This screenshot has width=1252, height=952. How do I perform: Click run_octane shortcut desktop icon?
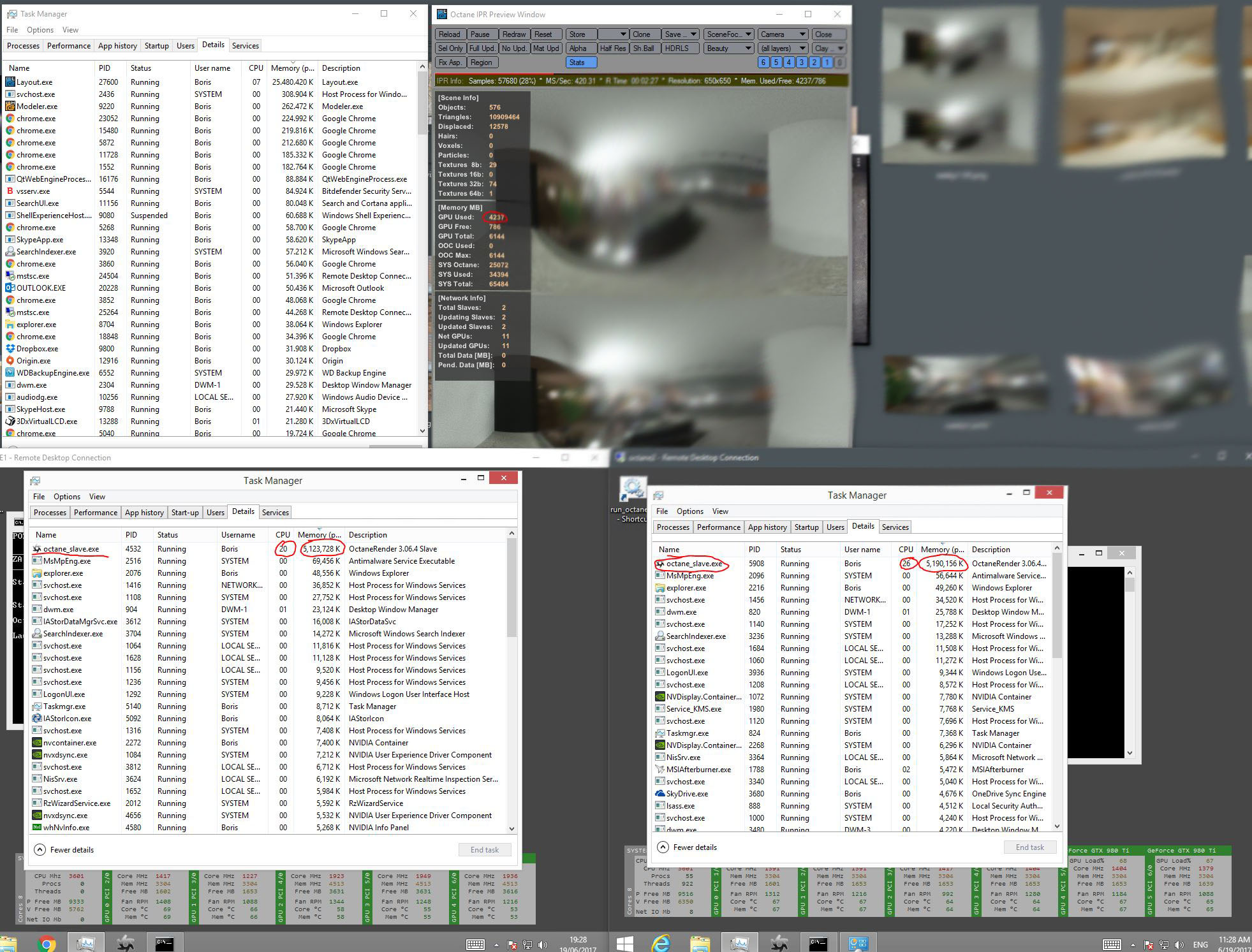[632, 490]
